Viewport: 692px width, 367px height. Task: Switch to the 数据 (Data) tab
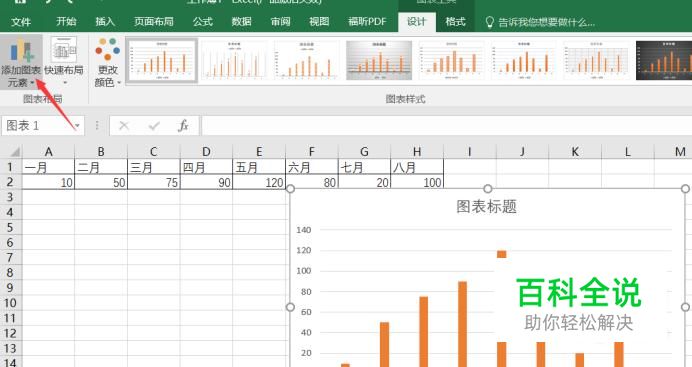point(241,22)
